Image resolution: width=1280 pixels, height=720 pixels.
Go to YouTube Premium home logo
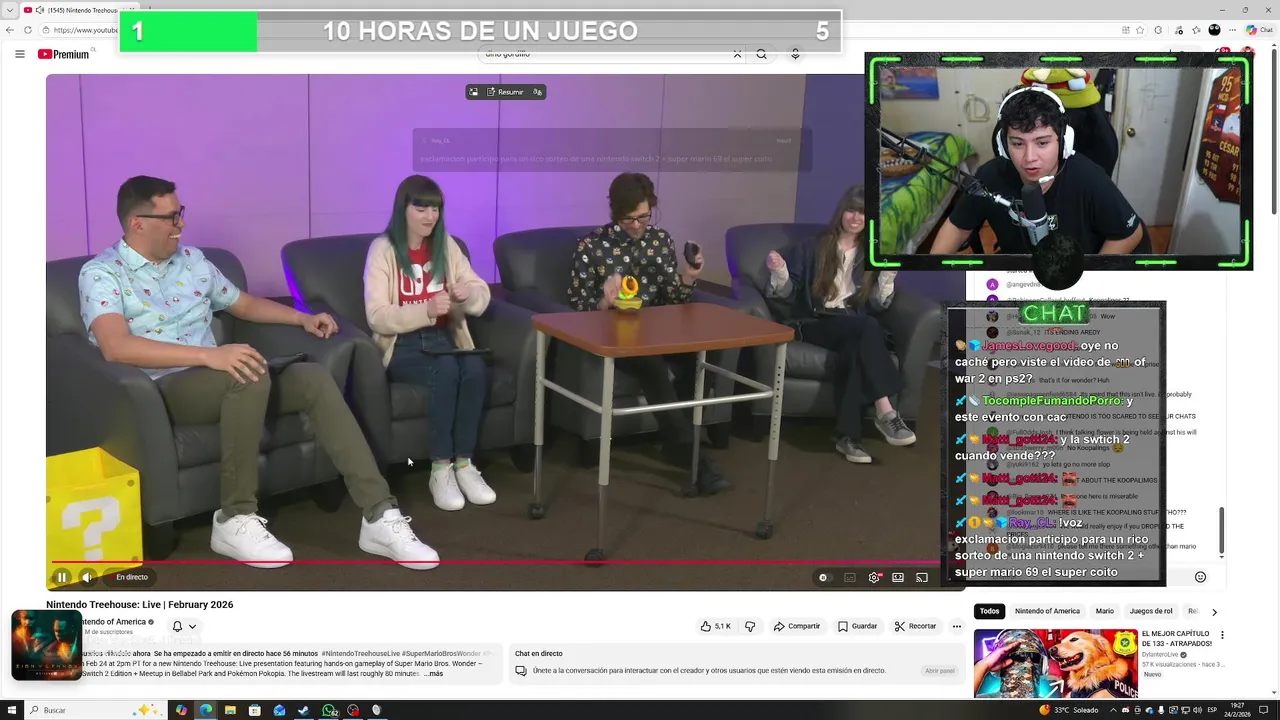(64, 54)
